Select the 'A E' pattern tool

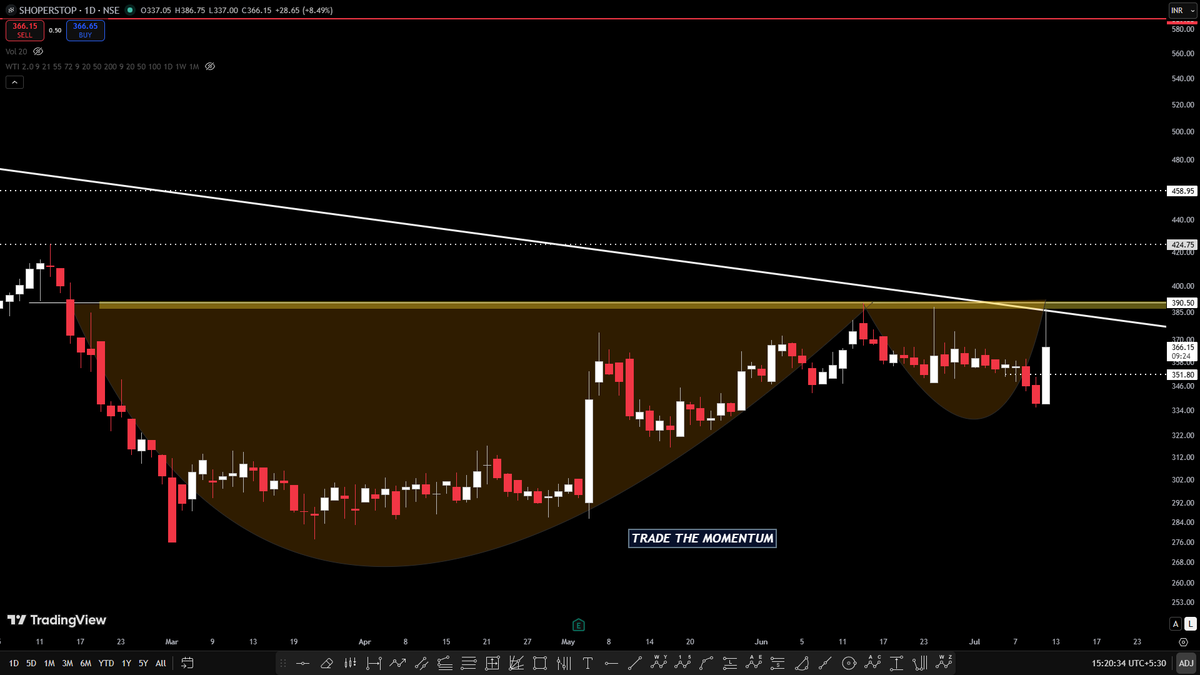(754, 662)
